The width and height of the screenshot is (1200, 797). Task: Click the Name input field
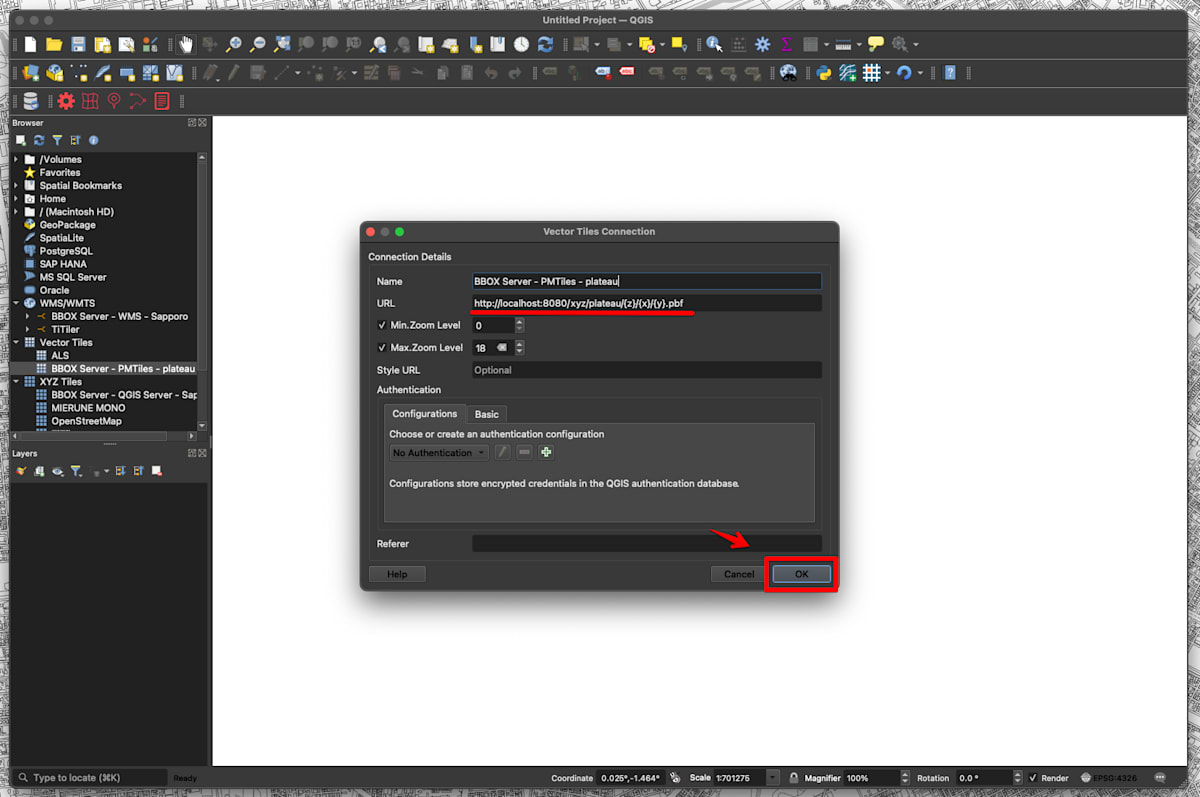click(x=647, y=282)
